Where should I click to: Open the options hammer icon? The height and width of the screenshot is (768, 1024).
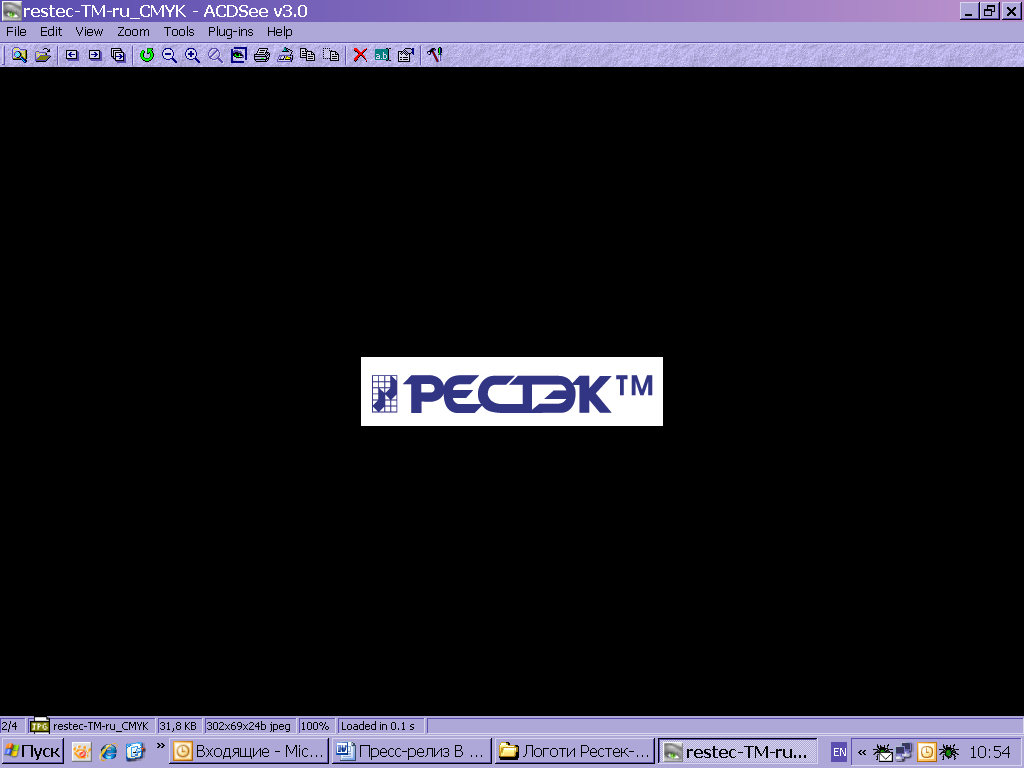[x=435, y=56]
